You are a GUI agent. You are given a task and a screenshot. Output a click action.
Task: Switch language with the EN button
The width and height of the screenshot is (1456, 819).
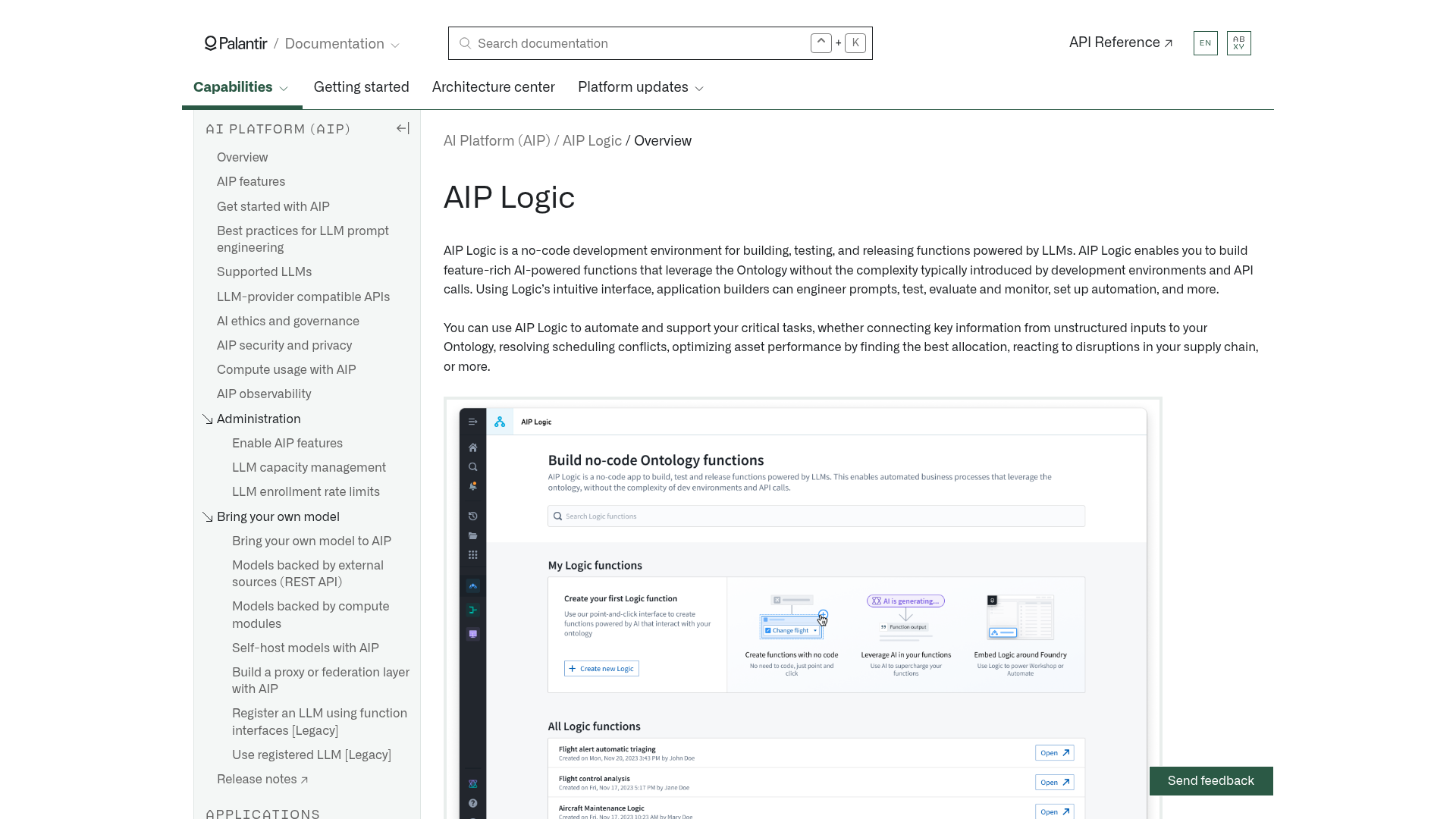coord(1205,43)
